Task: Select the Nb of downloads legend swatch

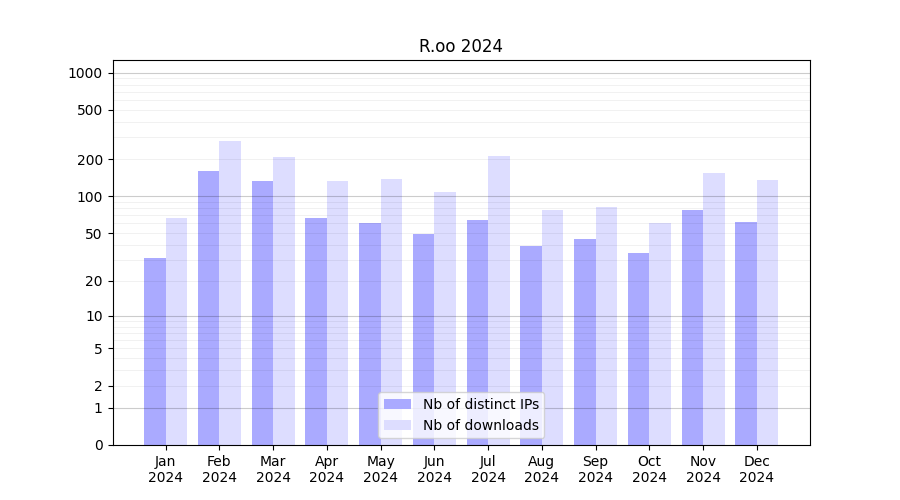Action: 397,425
